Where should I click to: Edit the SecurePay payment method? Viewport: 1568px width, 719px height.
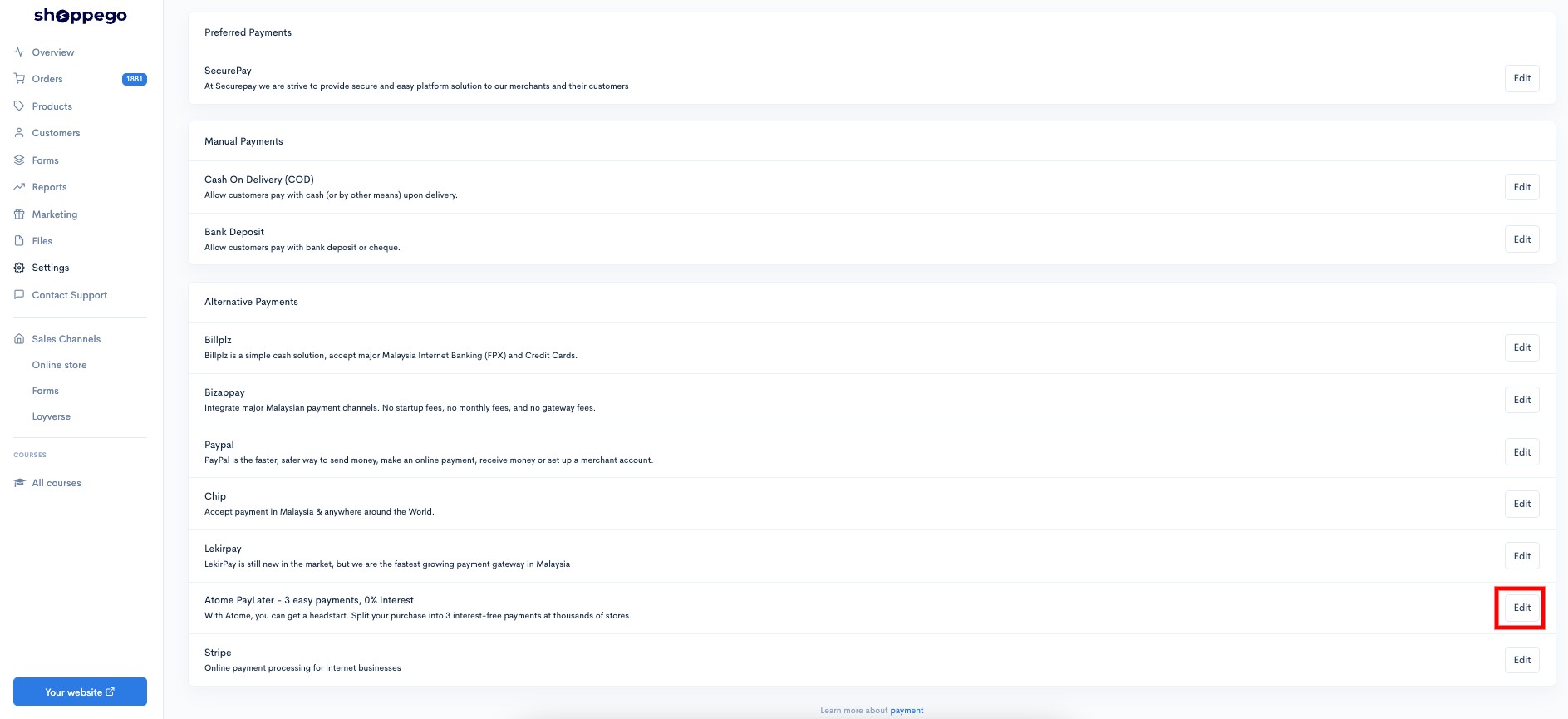1521,78
